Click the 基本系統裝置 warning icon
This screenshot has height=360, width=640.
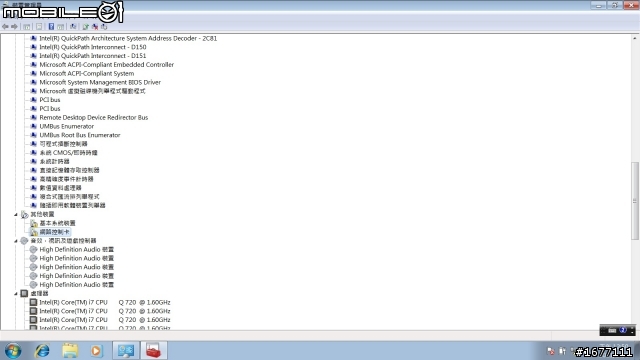[x=34, y=223]
